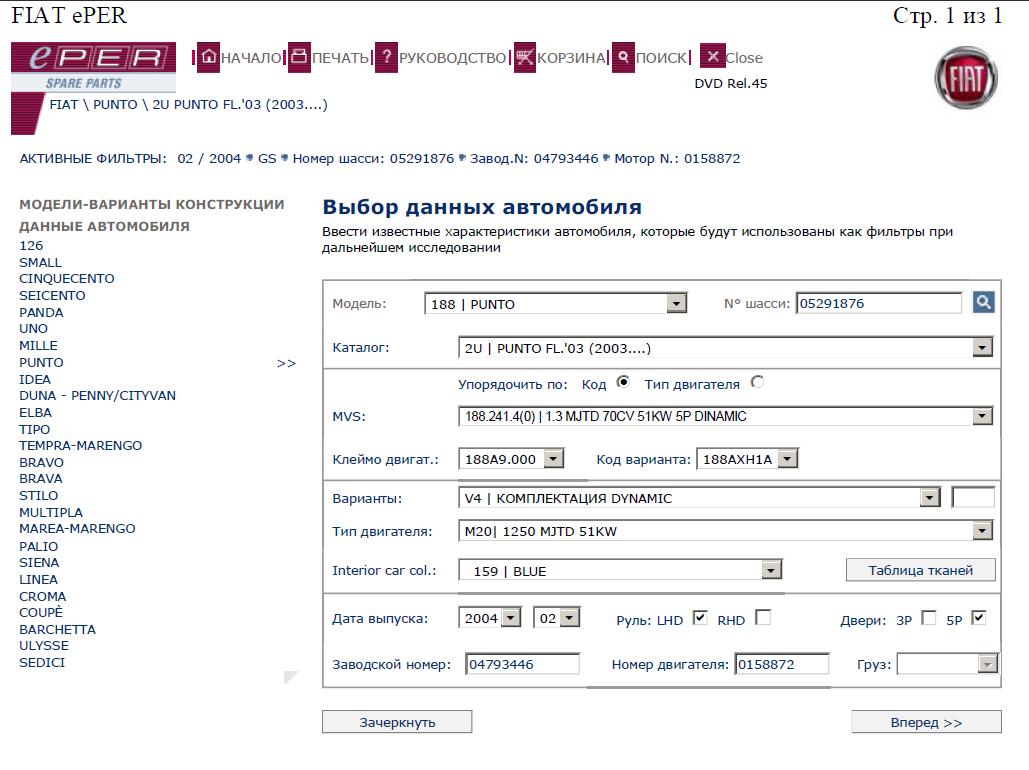Toggle the RHD steering checkbox
The image size is (1029, 770).
pyautogui.click(x=763, y=618)
